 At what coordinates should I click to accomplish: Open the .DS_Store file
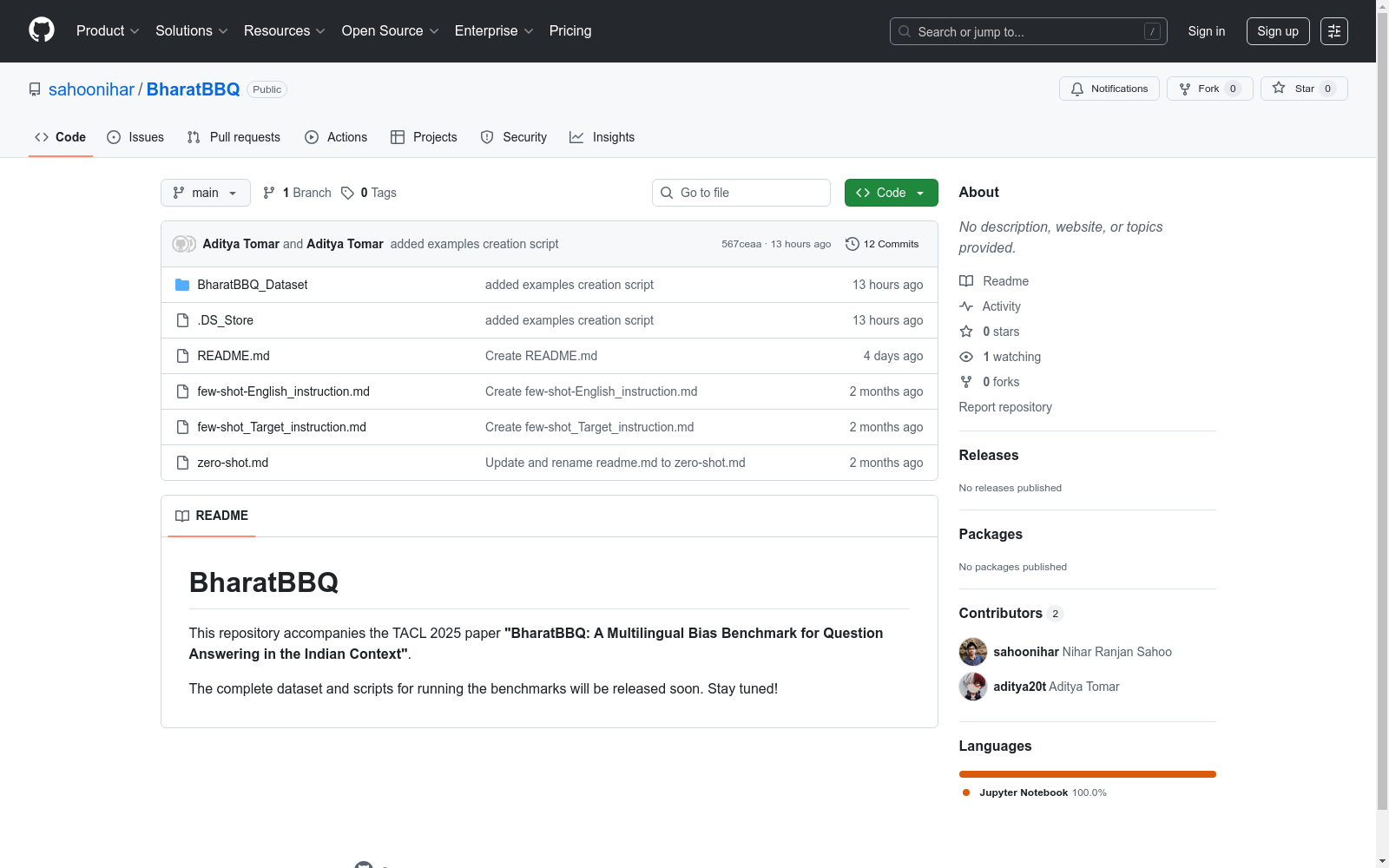[226, 320]
